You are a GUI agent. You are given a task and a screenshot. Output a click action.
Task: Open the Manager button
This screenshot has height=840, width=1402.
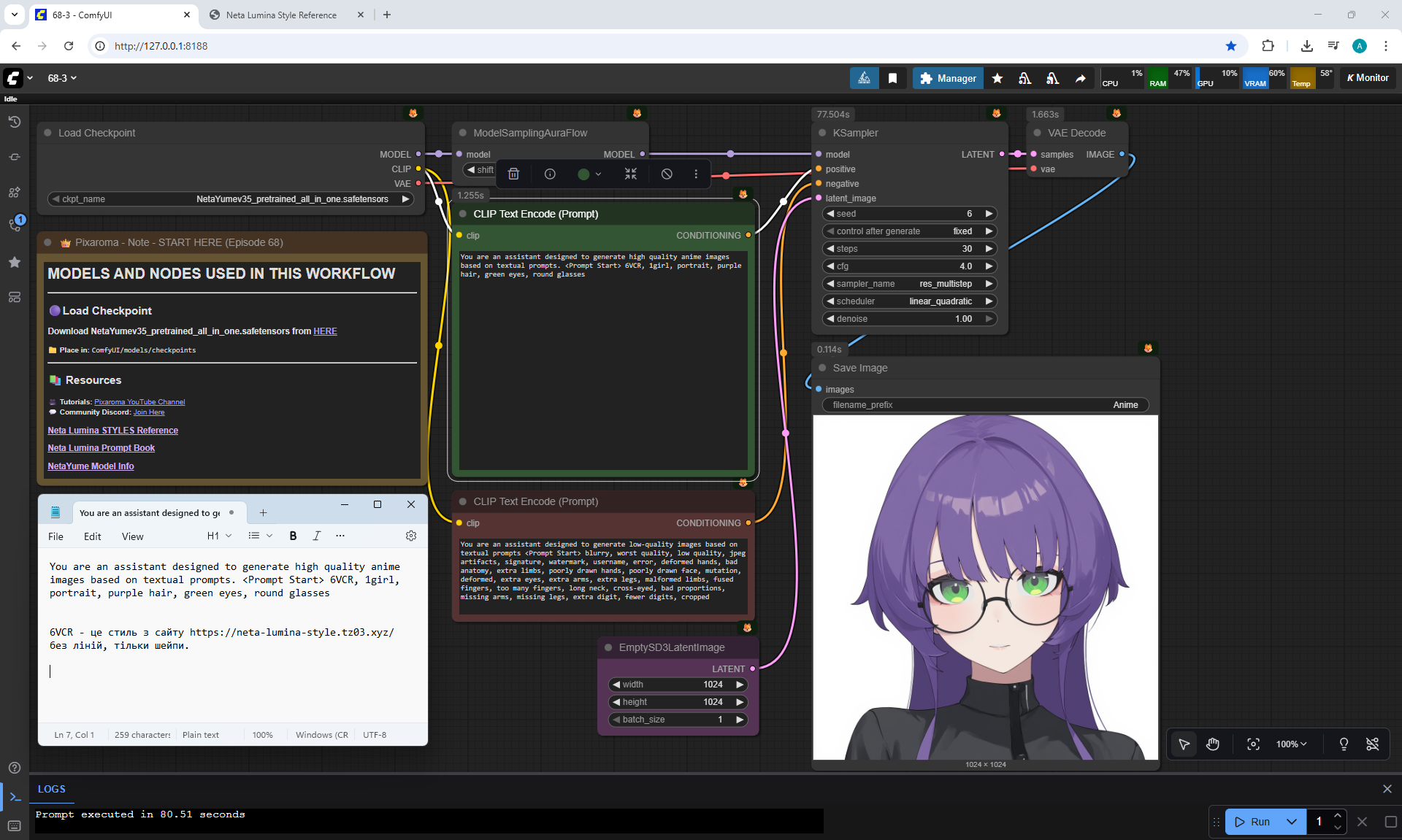point(948,78)
